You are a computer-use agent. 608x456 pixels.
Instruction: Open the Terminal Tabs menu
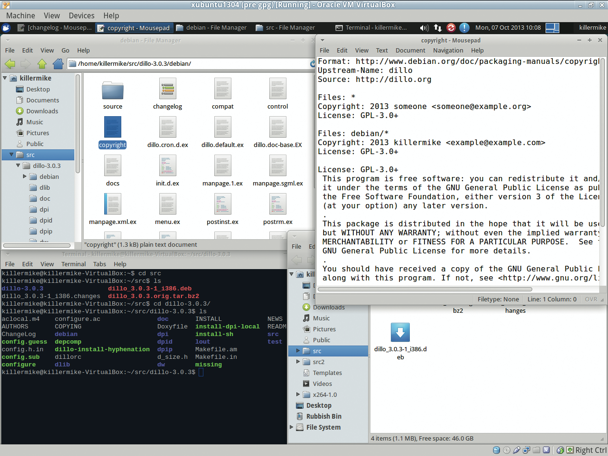click(99, 264)
